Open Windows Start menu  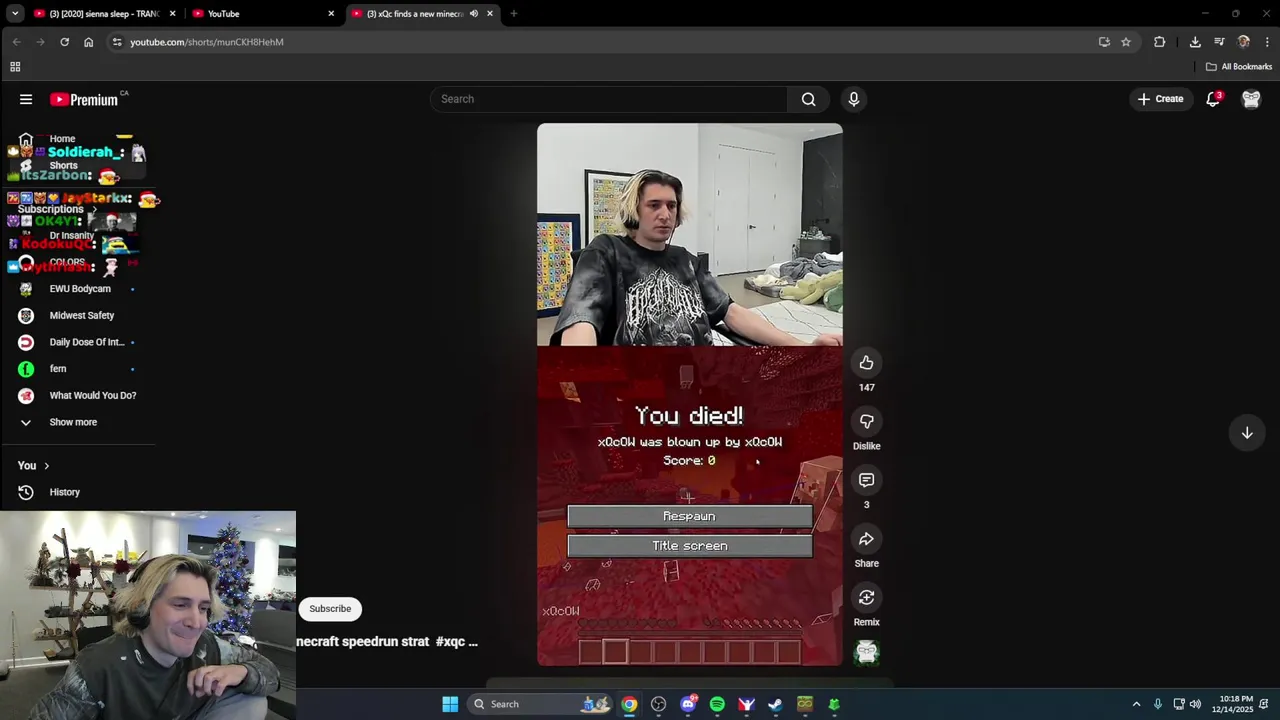click(x=450, y=704)
